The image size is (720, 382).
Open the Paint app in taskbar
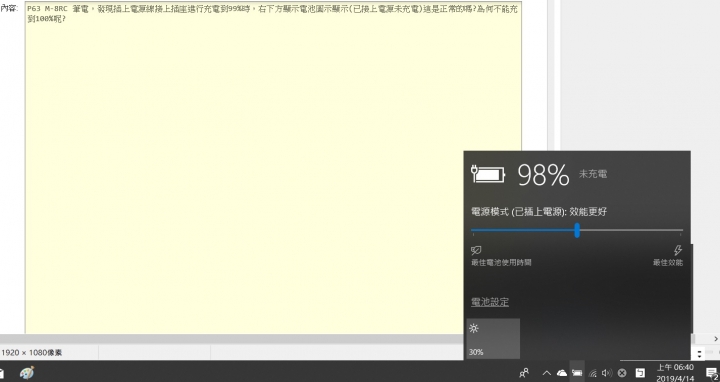(27, 372)
